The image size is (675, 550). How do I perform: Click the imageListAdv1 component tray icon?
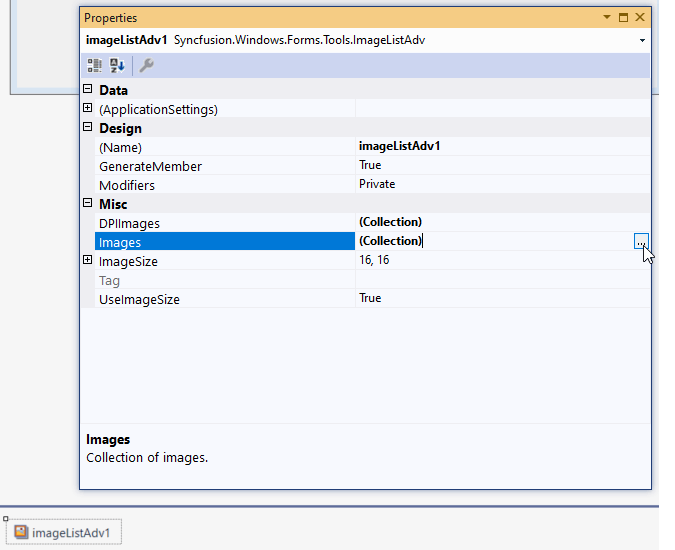[x=21, y=532]
